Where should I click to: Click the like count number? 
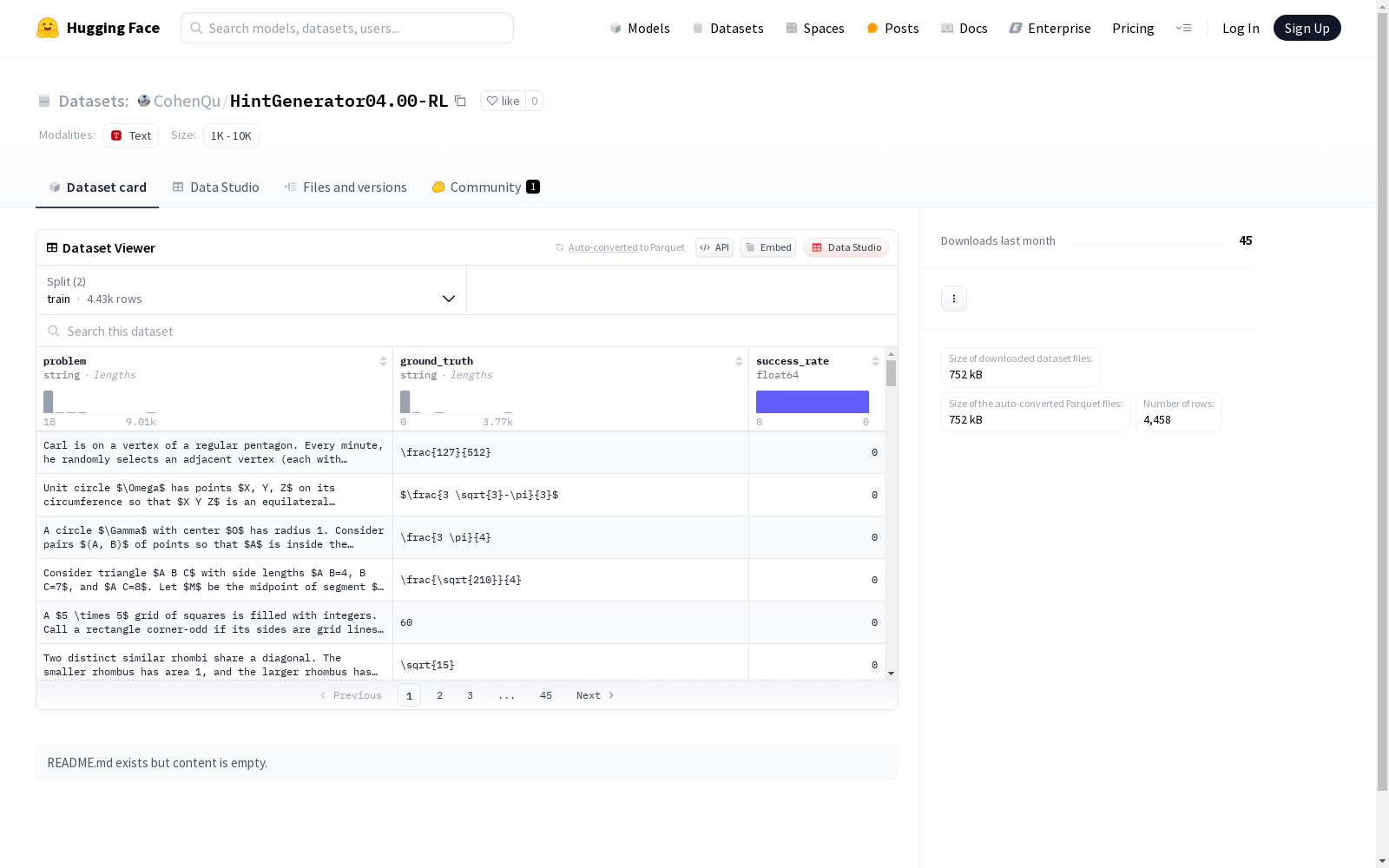tap(535, 101)
